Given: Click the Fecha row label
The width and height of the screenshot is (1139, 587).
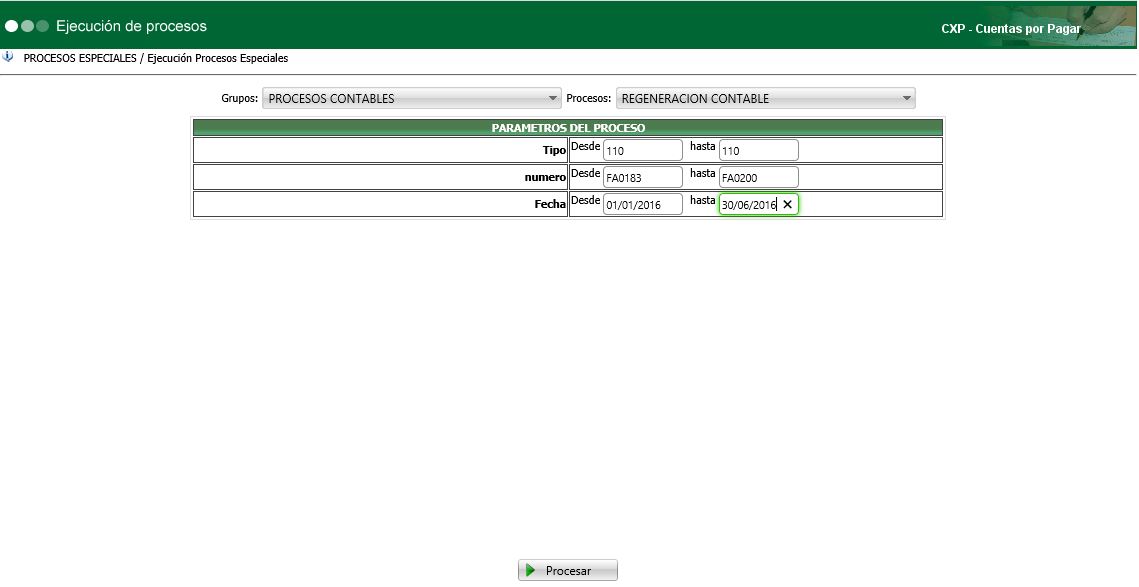Looking at the screenshot, I should tap(550, 204).
